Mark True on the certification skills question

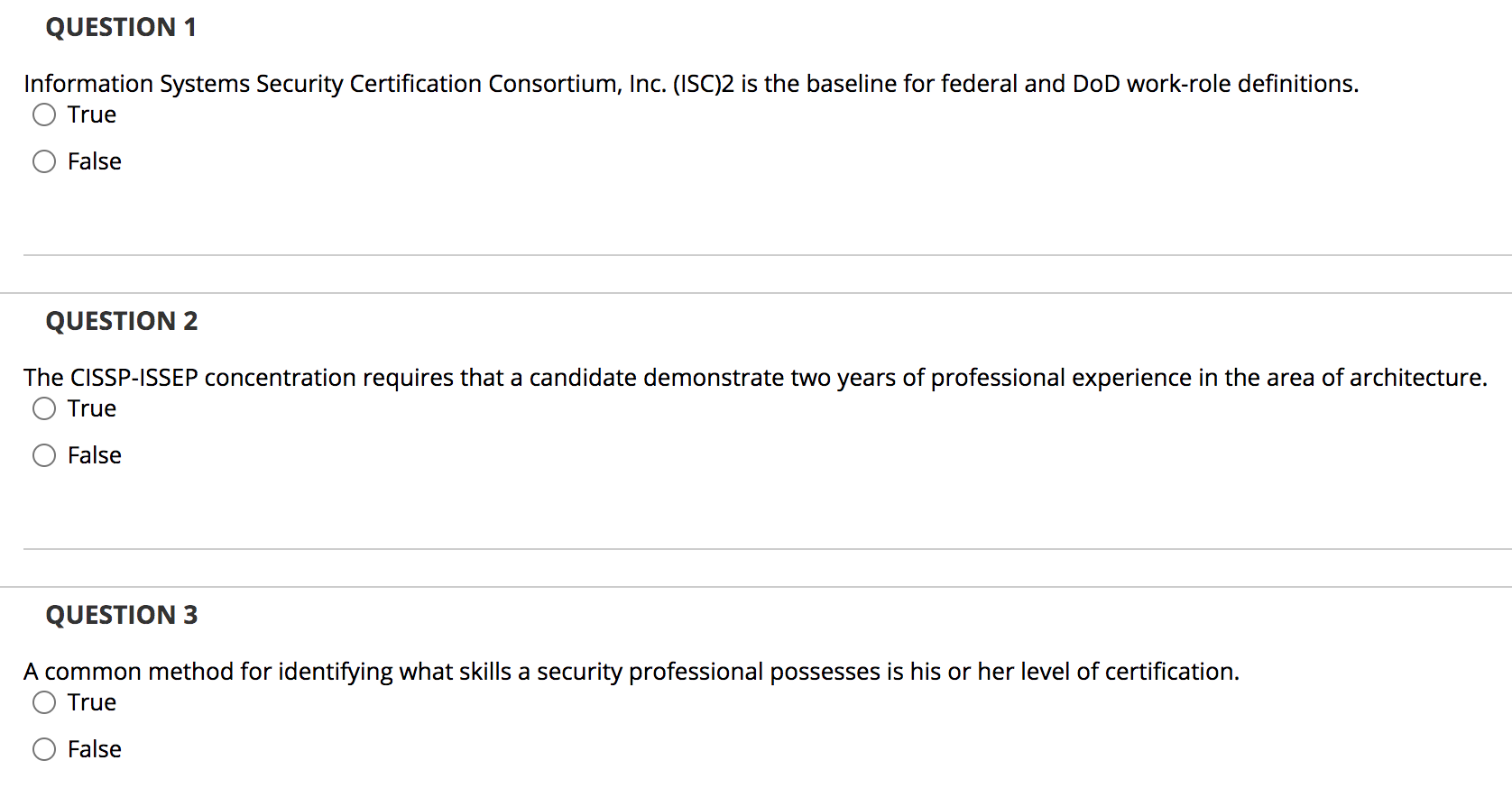43,702
